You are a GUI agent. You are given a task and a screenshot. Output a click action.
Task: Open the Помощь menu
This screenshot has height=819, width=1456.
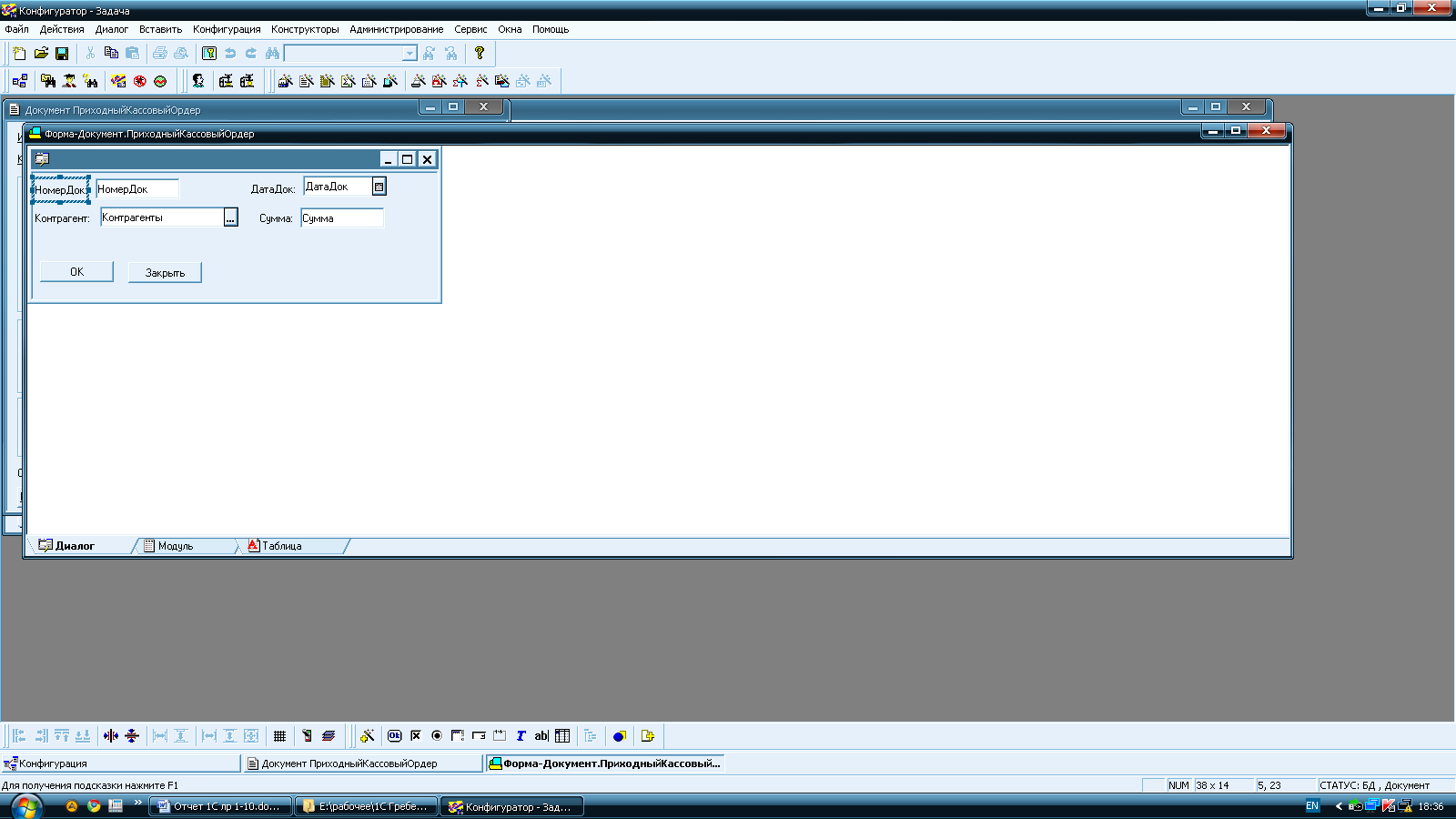[x=551, y=29]
